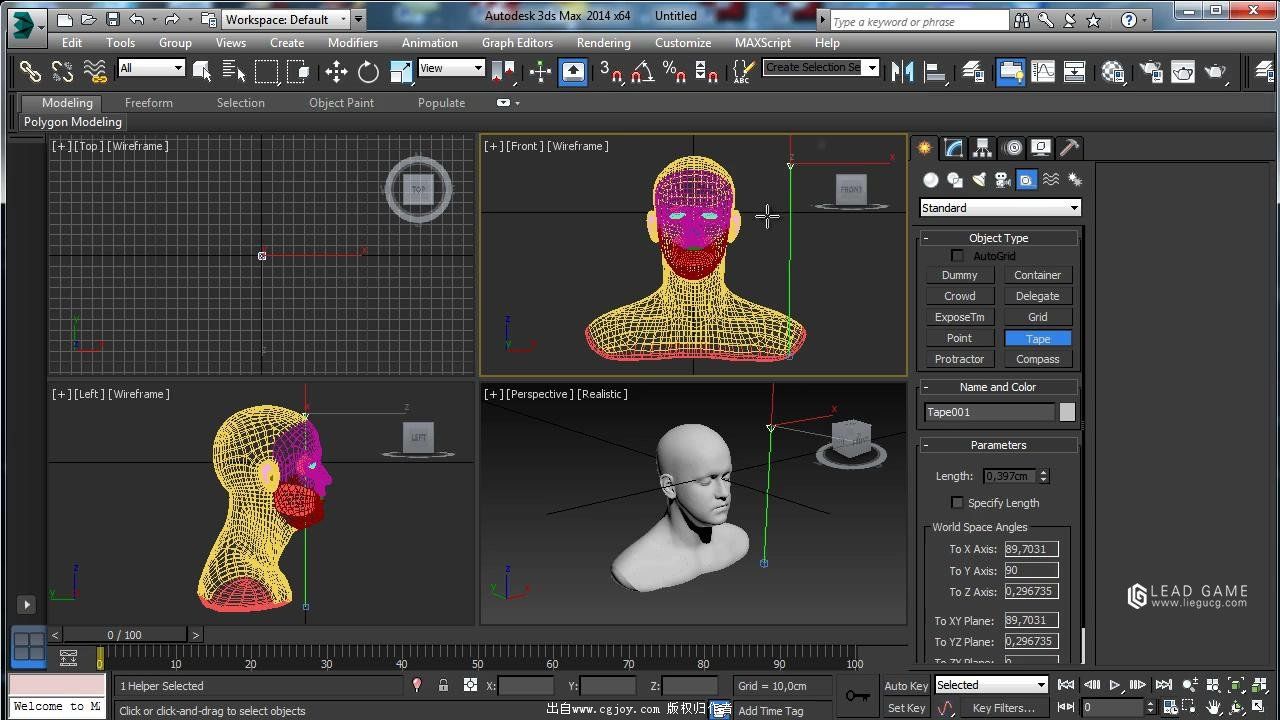Viewport: 1280px width, 720px height.
Task: Choose the Select Object arrow tool
Action: [x=203, y=71]
